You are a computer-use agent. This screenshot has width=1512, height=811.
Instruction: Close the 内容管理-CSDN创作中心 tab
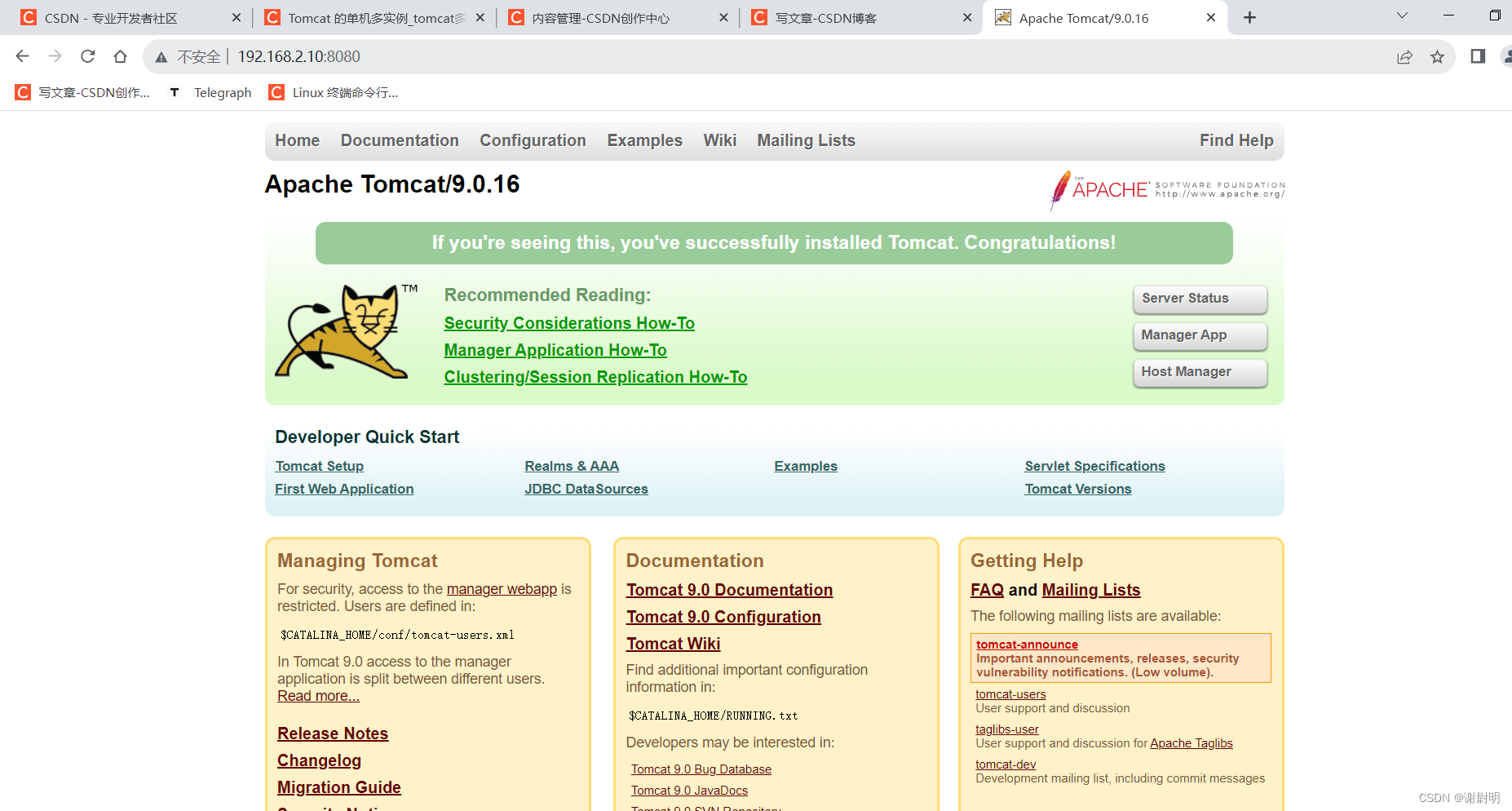(x=723, y=17)
